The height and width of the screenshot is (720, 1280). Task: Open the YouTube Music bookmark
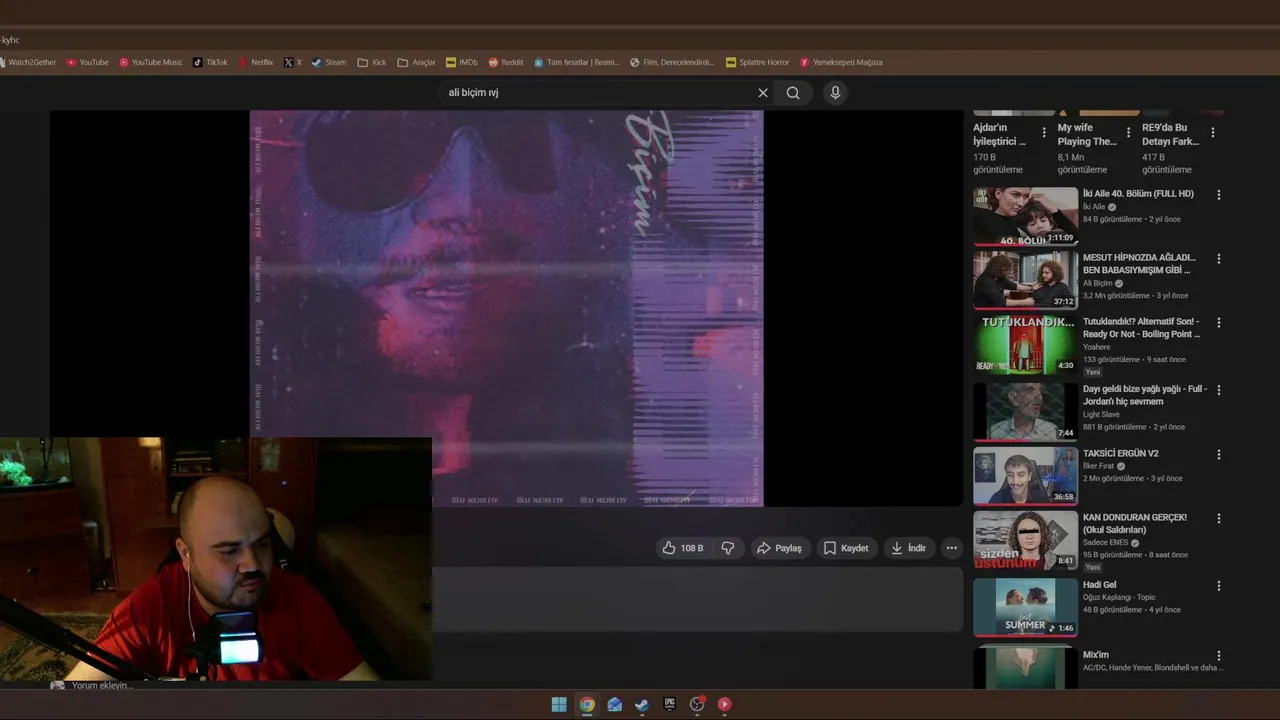(x=151, y=62)
